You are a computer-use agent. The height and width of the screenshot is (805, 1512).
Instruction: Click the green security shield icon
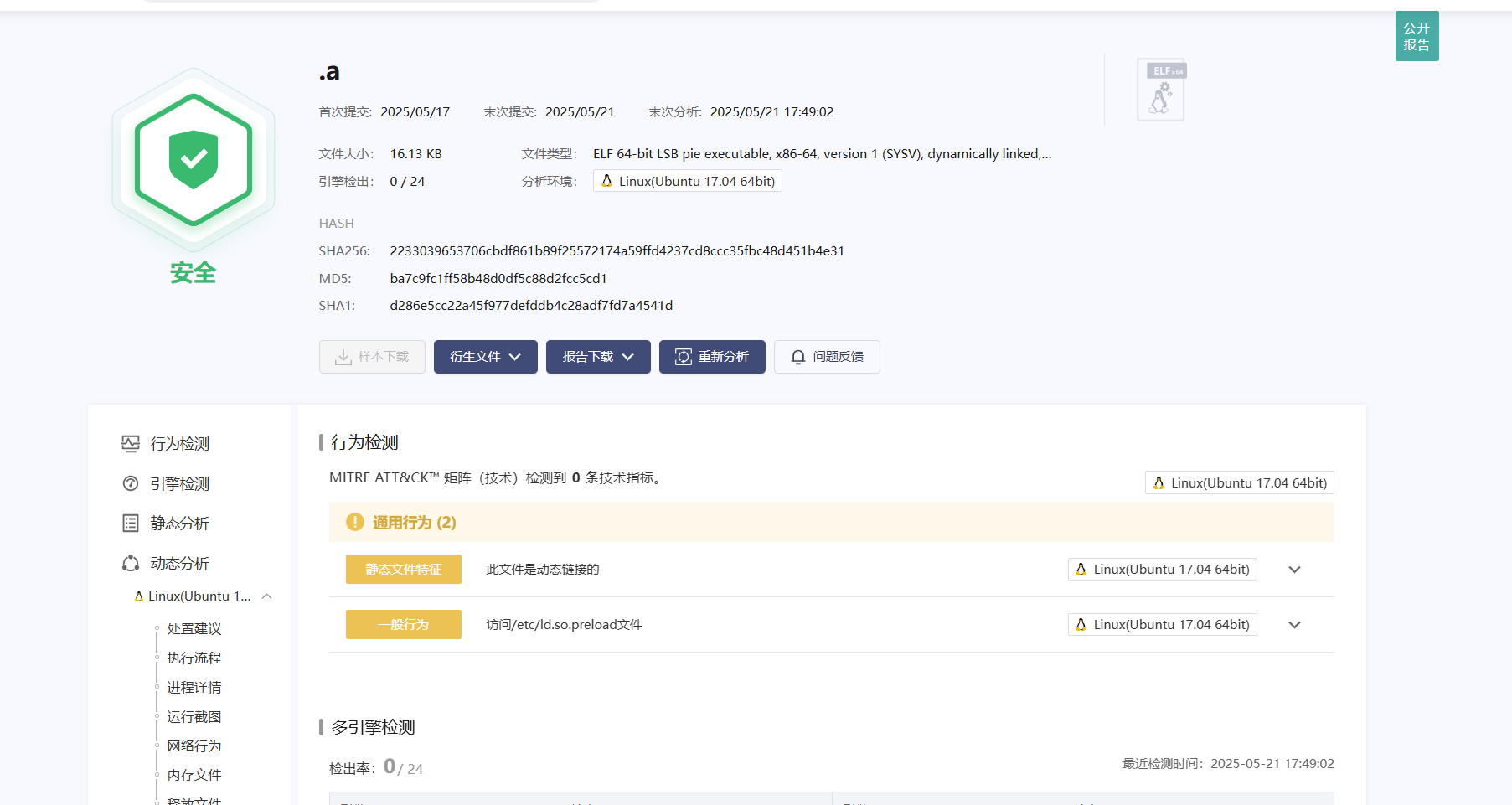[194, 159]
